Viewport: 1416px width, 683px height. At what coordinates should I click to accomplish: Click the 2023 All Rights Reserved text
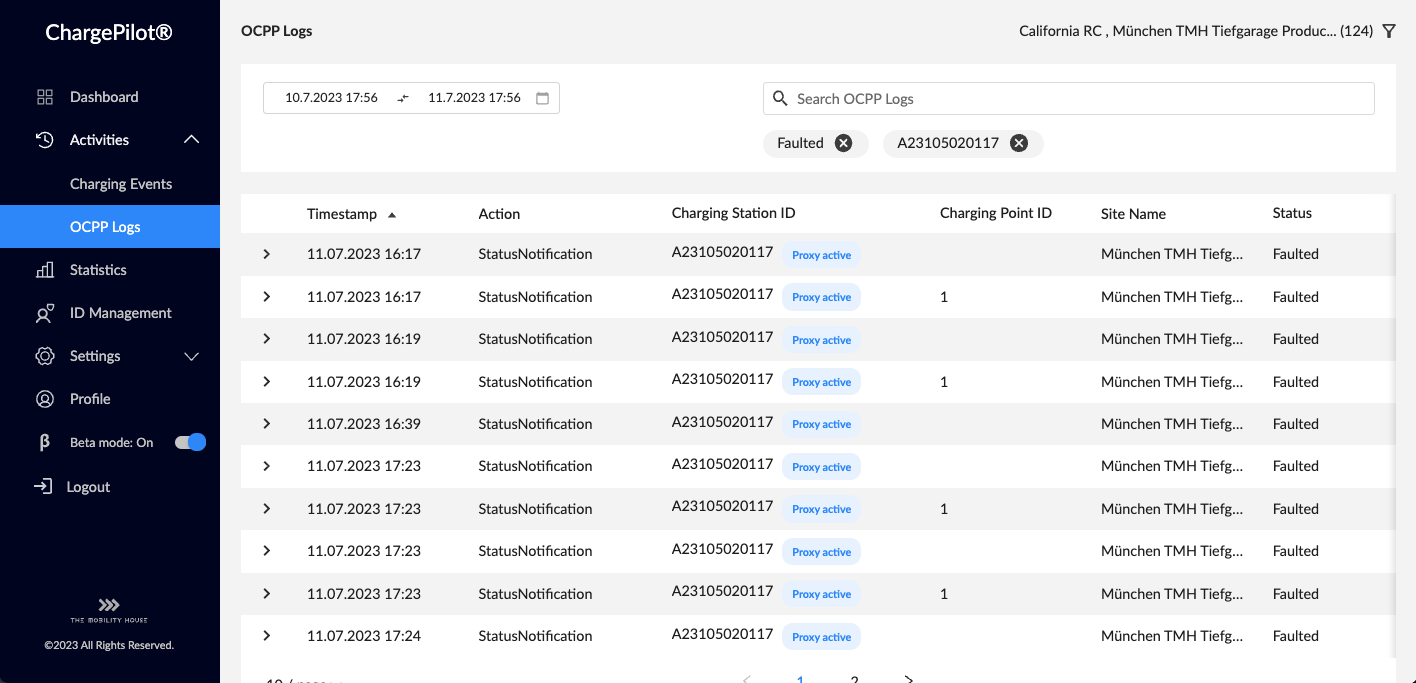(109, 645)
